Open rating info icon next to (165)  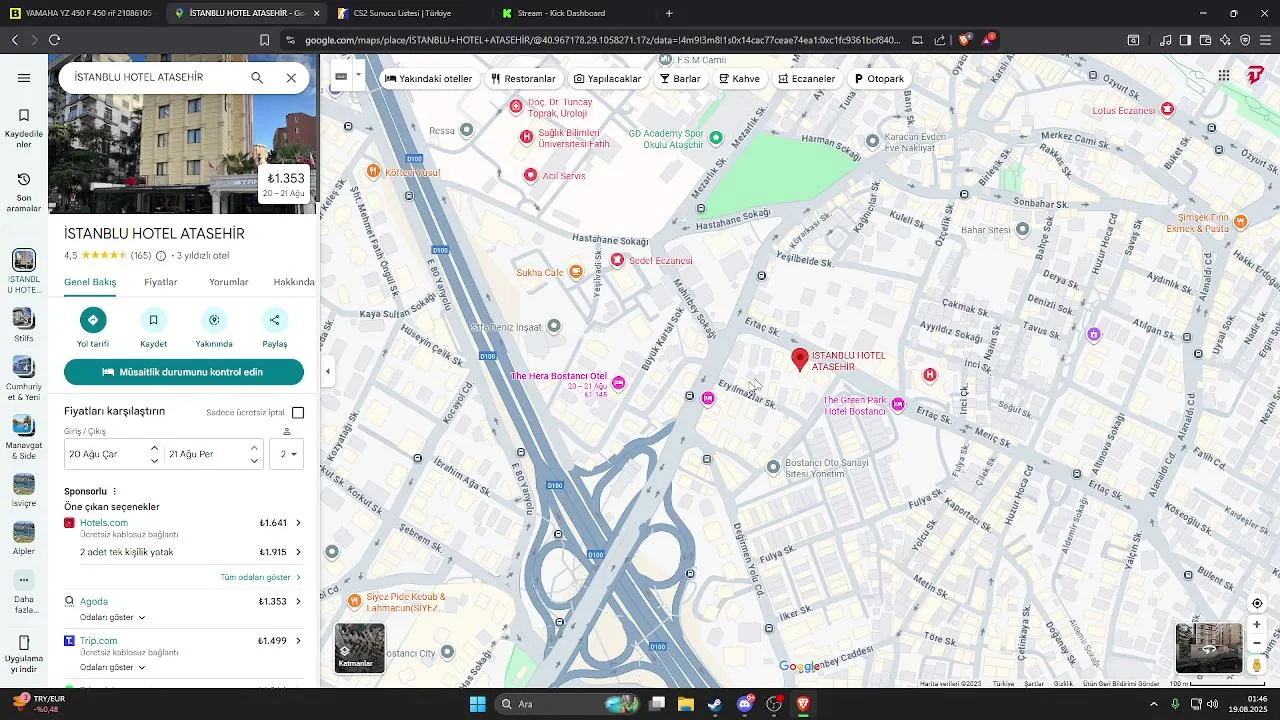161,256
